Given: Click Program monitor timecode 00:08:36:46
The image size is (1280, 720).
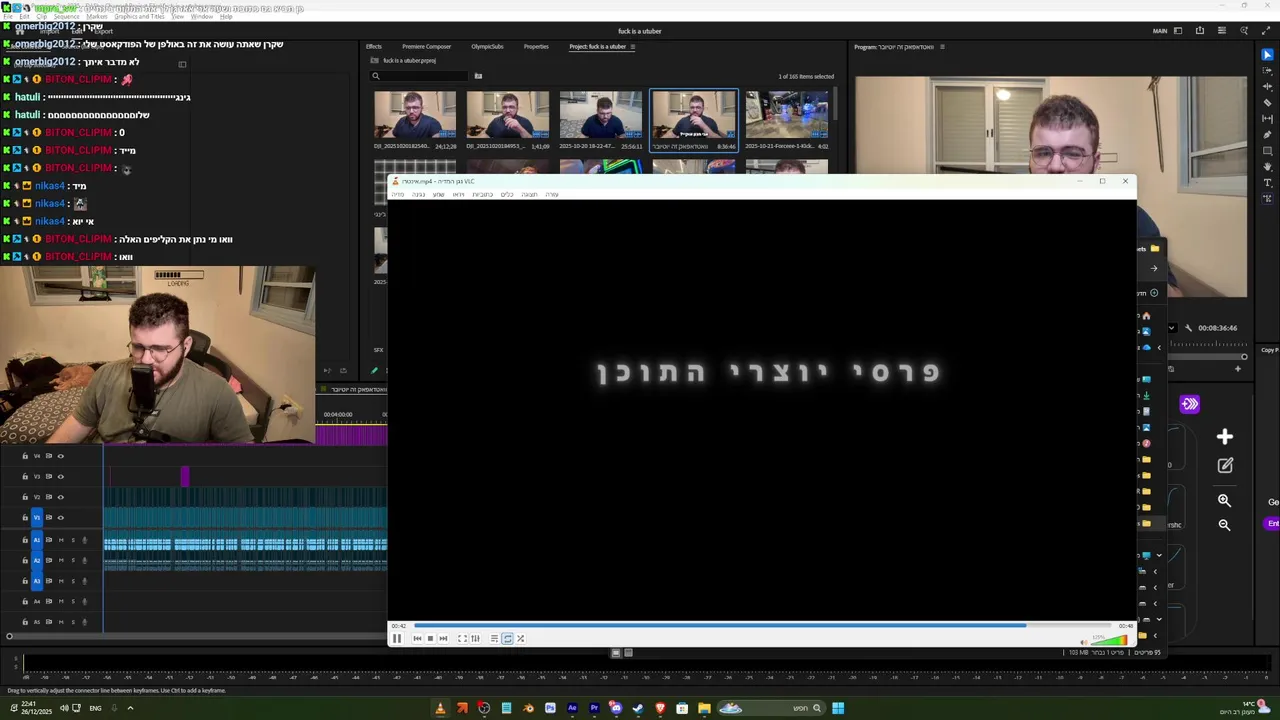Looking at the screenshot, I should tap(1217, 328).
